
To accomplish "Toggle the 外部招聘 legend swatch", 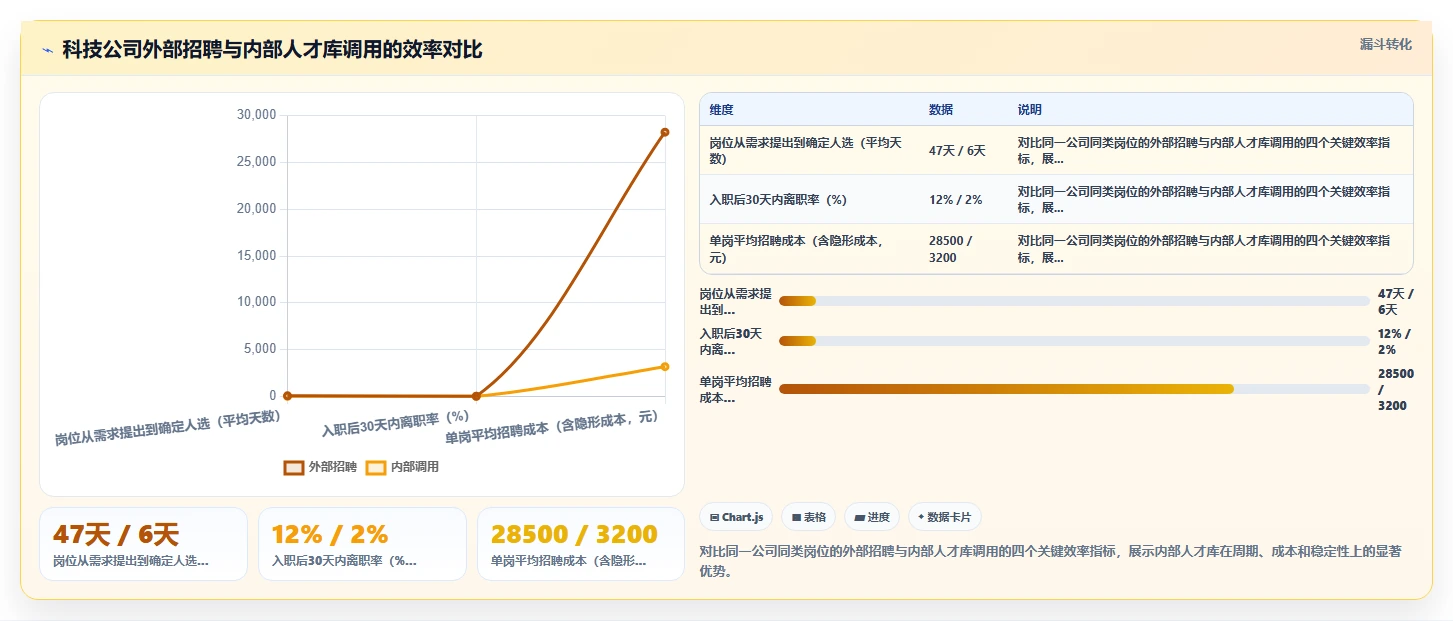I will pyautogui.click(x=294, y=467).
